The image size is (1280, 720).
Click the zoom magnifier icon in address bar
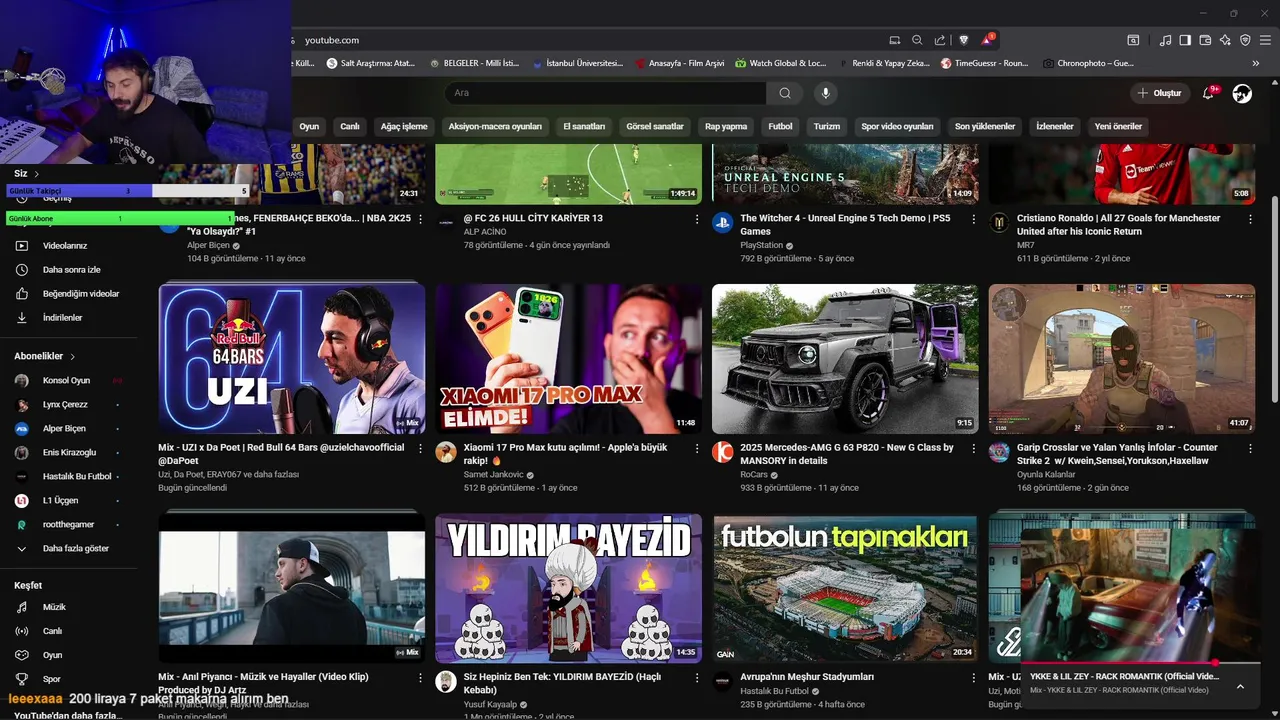tap(917, 40)
